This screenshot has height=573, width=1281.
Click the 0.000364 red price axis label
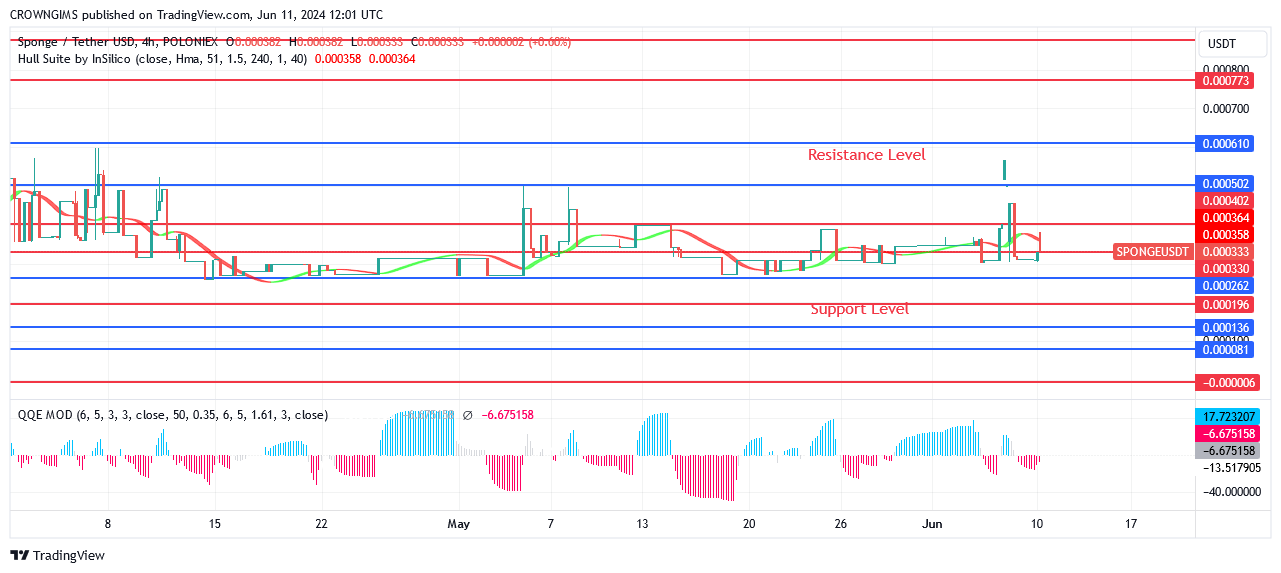(x=1226, y=218)
